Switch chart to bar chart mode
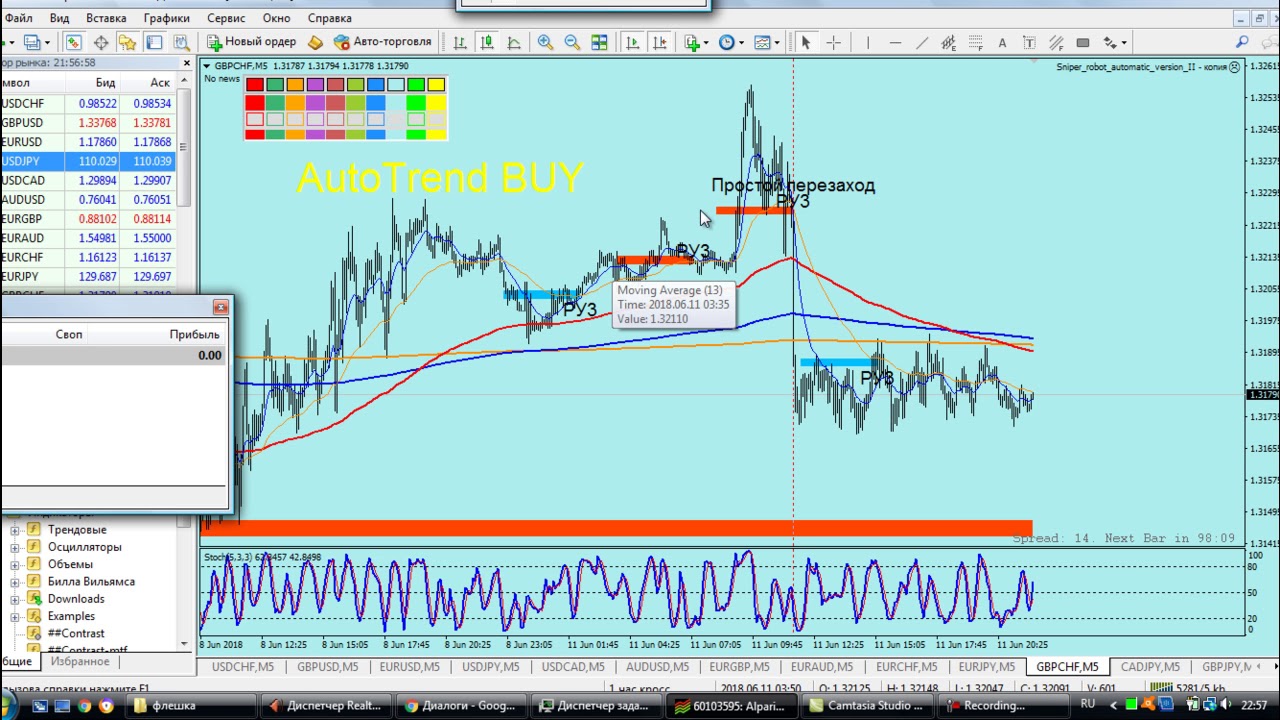Image resolution: width=1280 pixels, height=720 pixels. click(x=460, y=42)
